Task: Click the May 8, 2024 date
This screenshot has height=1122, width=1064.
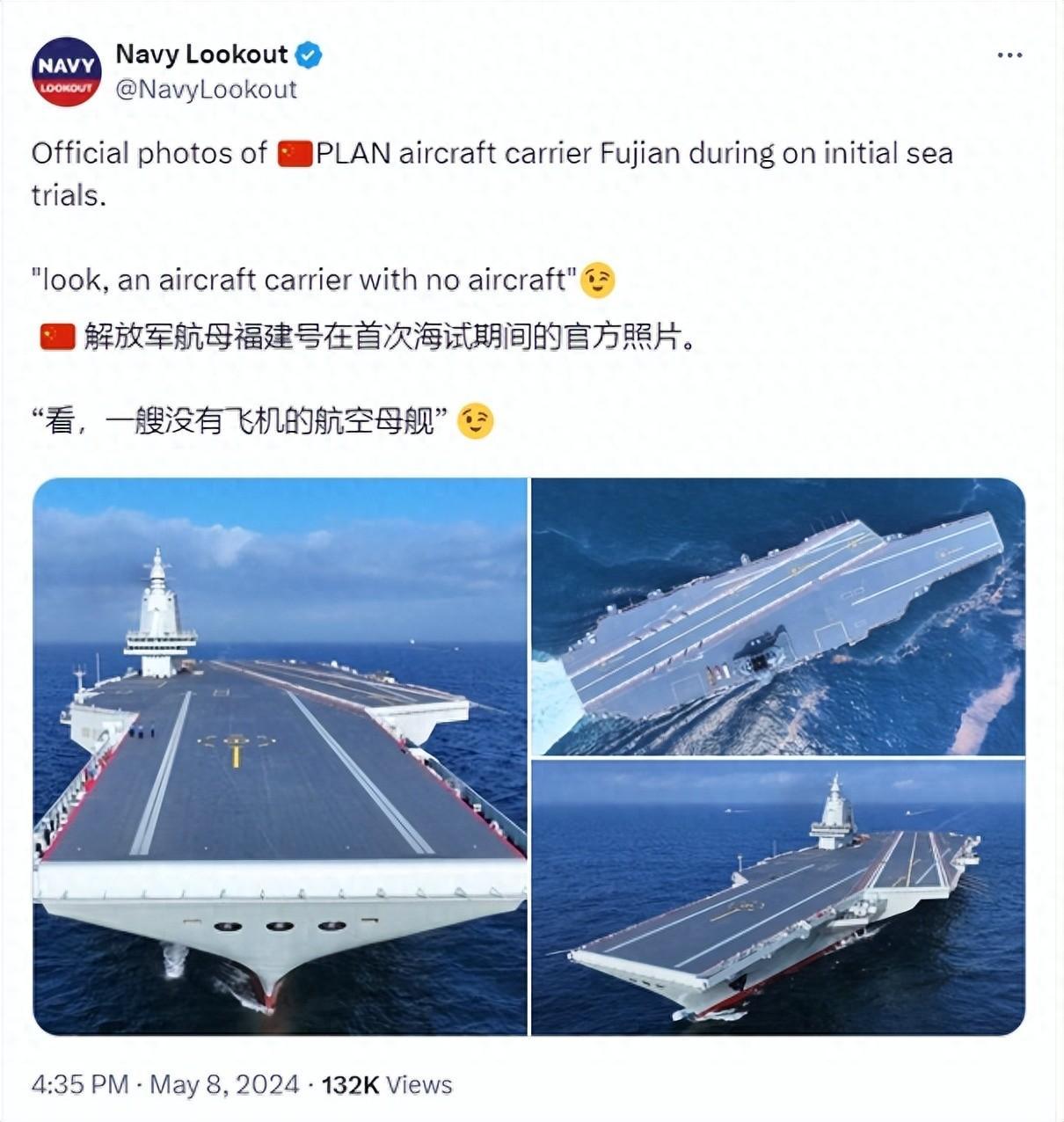Action: (224, 1084)
